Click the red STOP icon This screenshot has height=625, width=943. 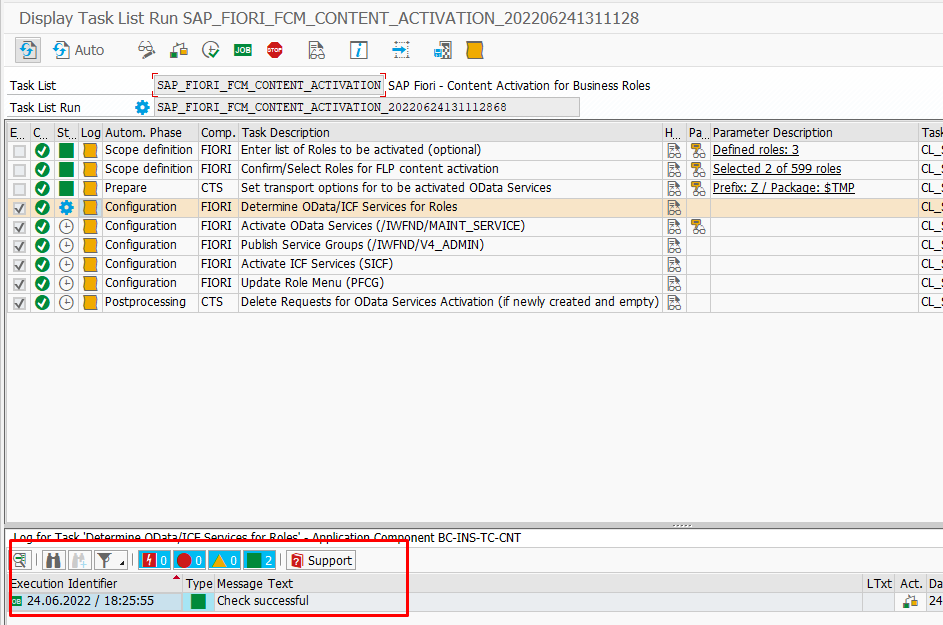[275, 50]
